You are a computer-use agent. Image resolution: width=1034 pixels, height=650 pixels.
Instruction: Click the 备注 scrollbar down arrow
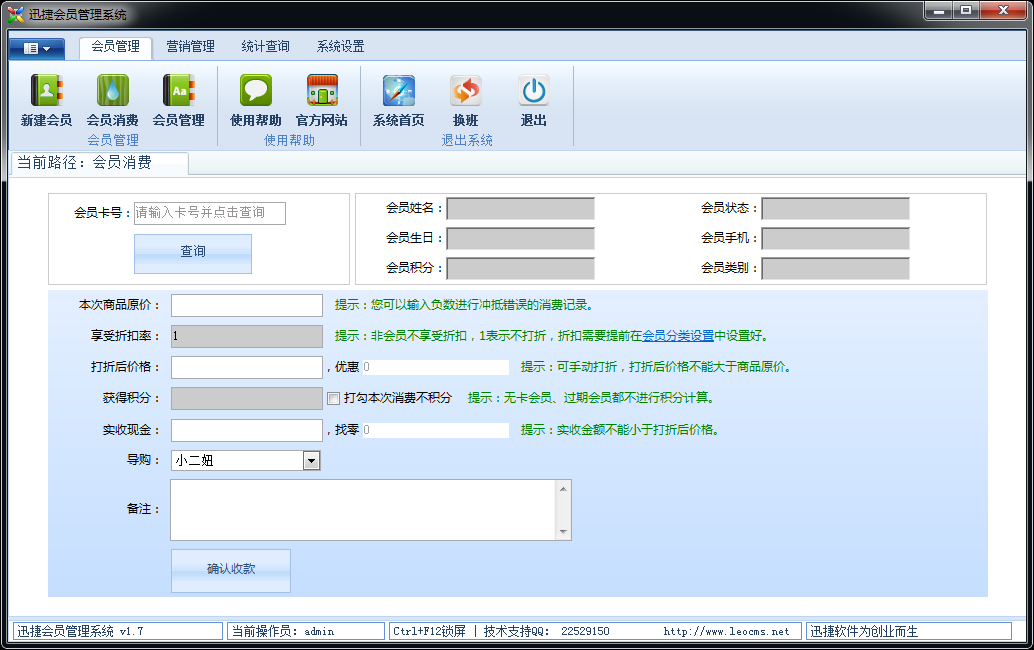(x=563, y=532)
